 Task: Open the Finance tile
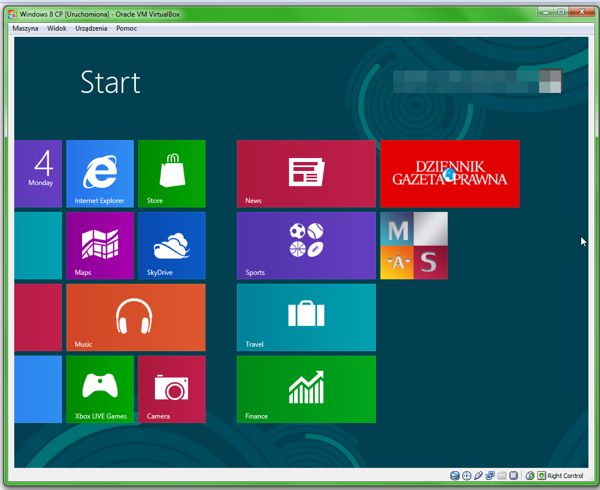click(306, 389)
